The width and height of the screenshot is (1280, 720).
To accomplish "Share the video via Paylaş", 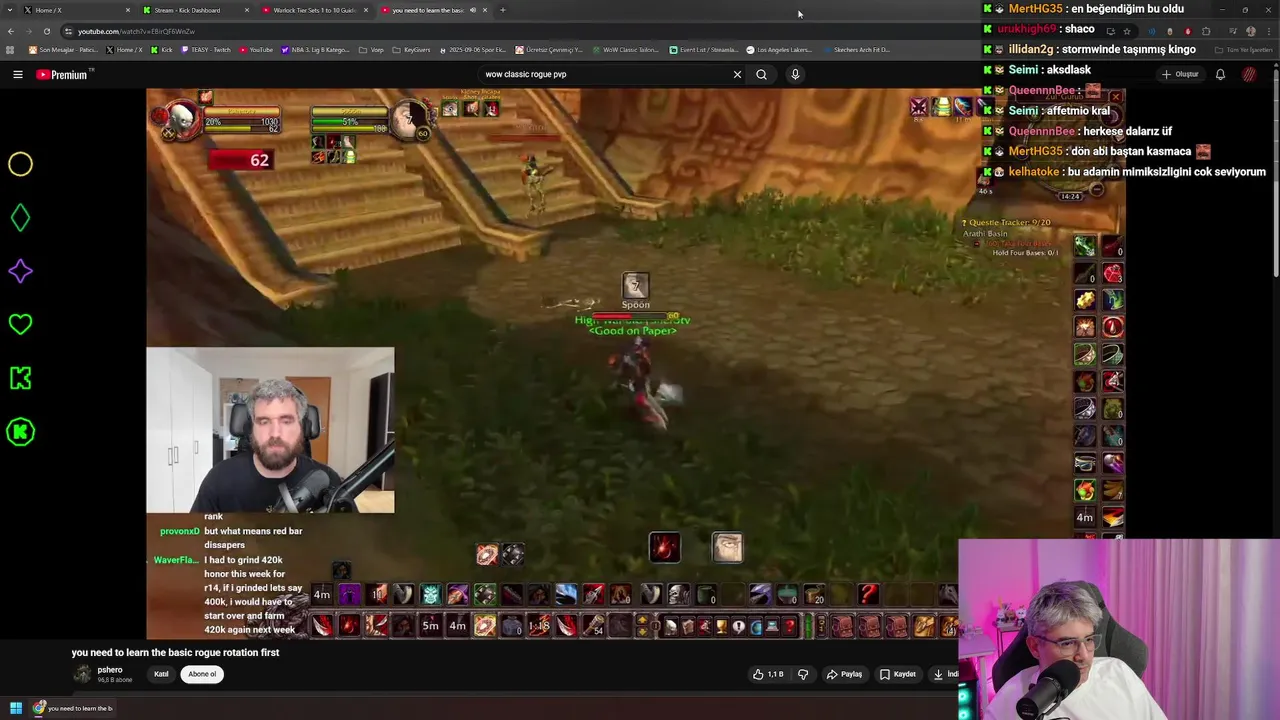I will [x=844, y=674].
